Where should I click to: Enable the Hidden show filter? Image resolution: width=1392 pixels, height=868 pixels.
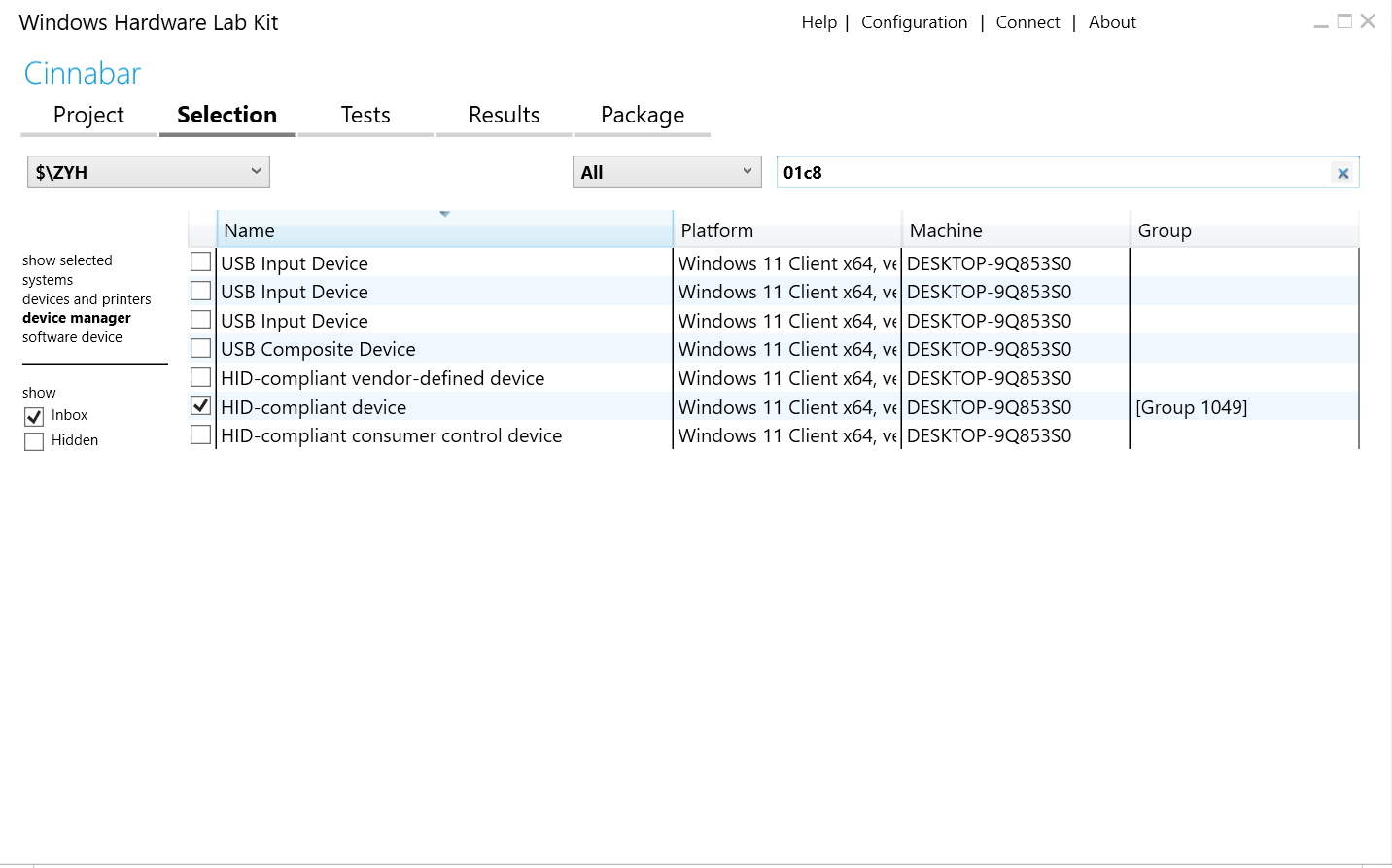coord(34,441)
